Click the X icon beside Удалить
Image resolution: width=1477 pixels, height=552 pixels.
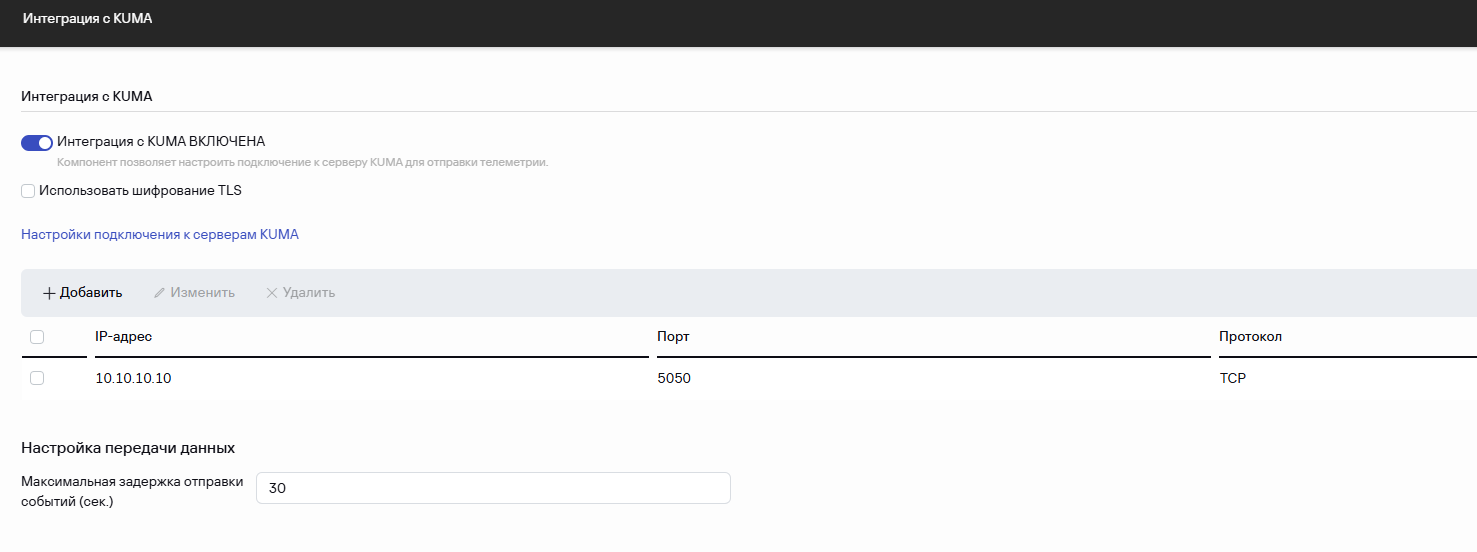point(271,293)
